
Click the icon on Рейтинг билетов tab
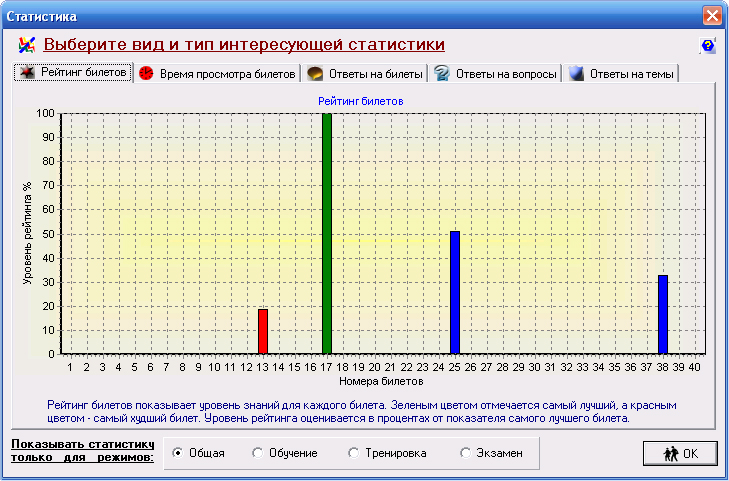coord(28,73)
